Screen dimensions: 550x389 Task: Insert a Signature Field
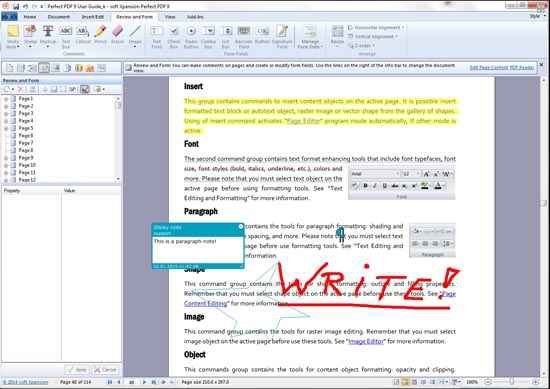pyautogui.click(x=282, y=36)
